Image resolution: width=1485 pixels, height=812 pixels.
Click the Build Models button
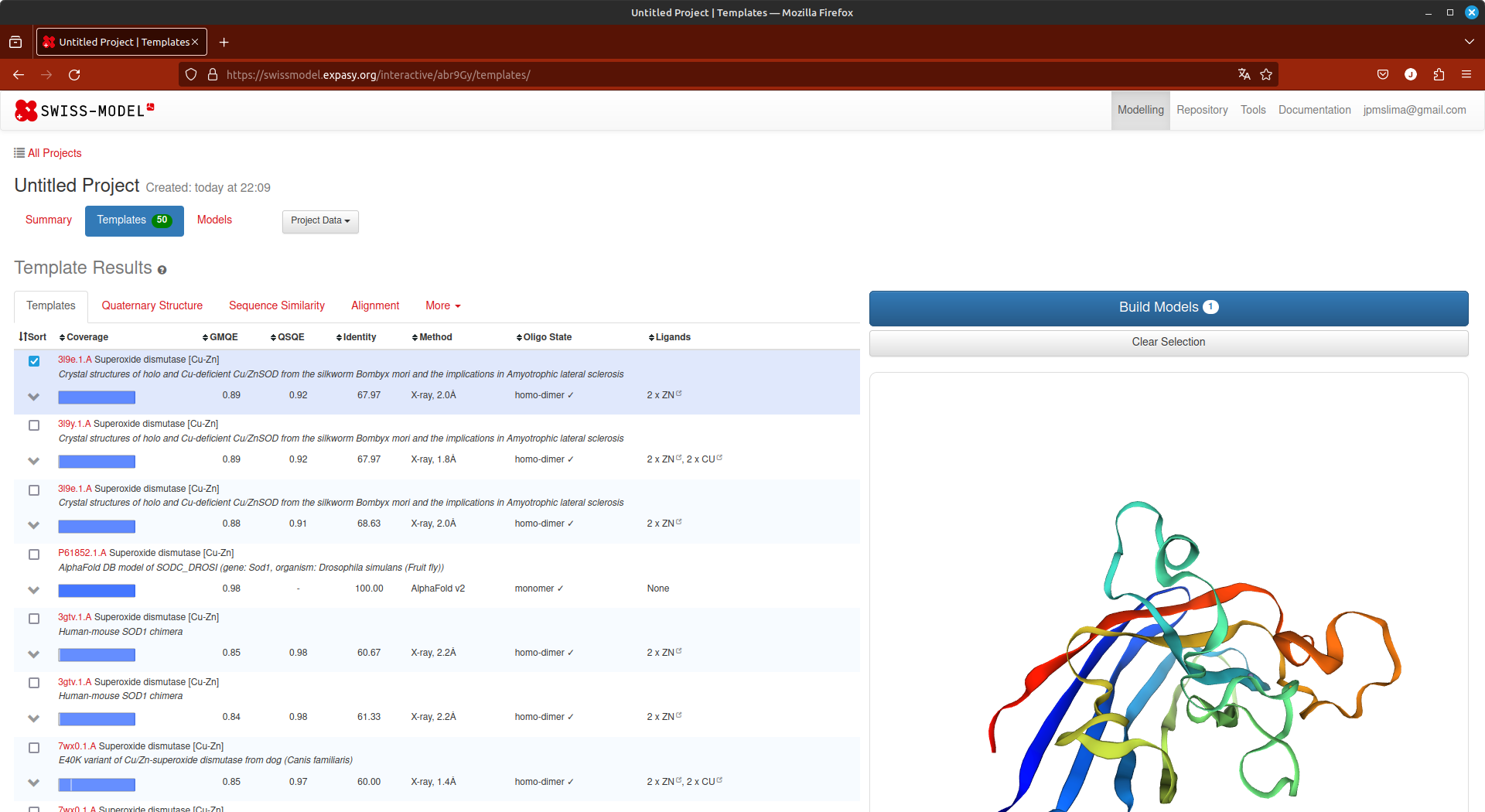1169,308
